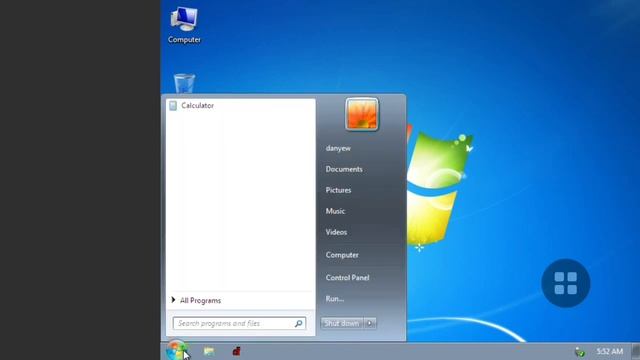Click the Shut down button

point(342,323)
